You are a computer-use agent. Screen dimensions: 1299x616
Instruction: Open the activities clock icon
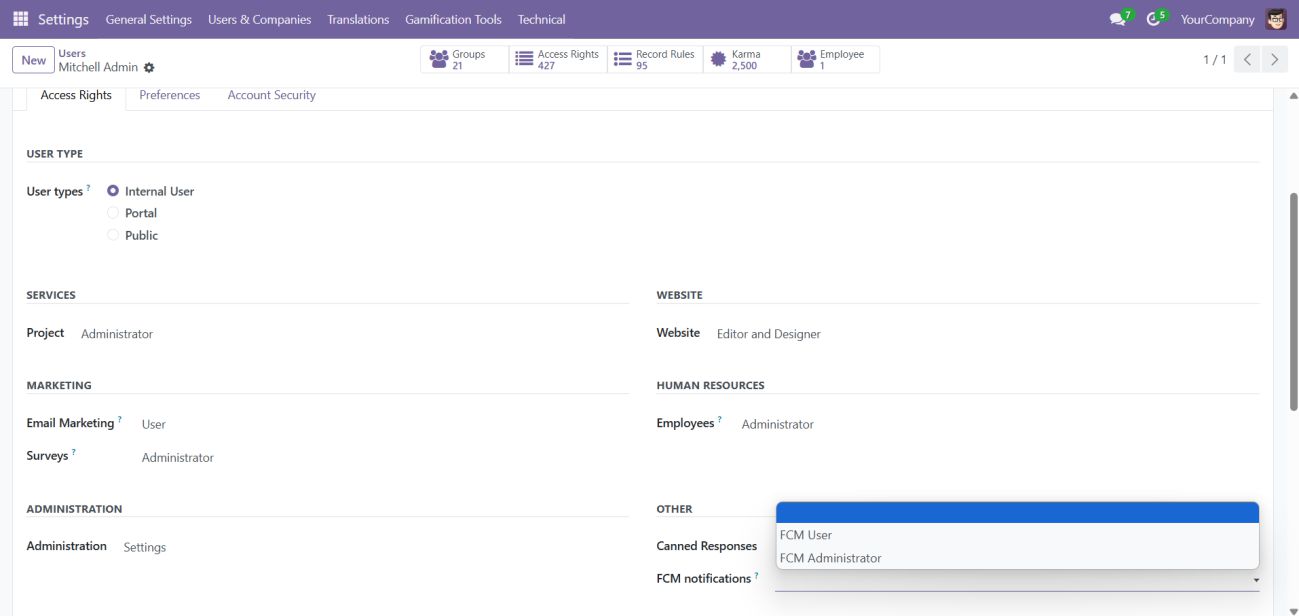1153,19
